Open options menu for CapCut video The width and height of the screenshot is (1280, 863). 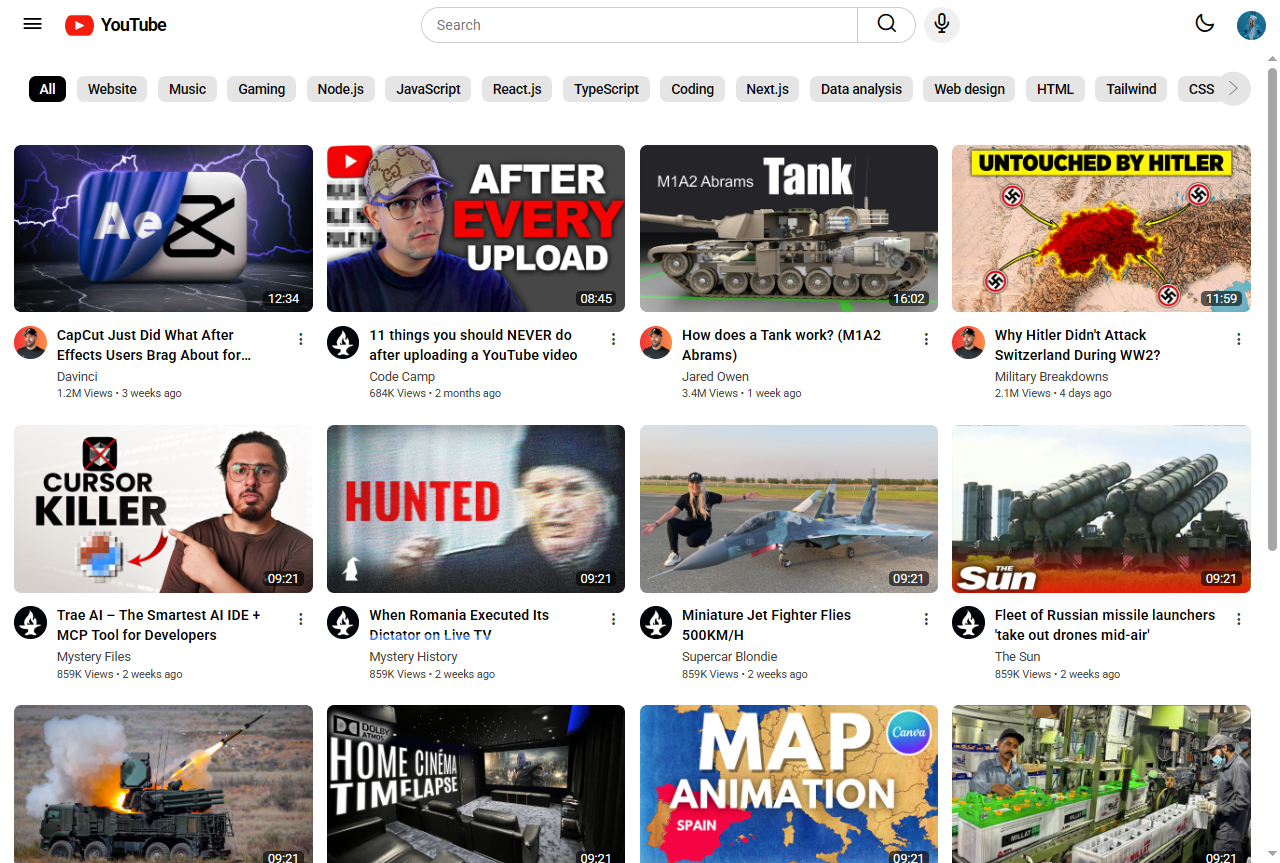tap(301, 340)
